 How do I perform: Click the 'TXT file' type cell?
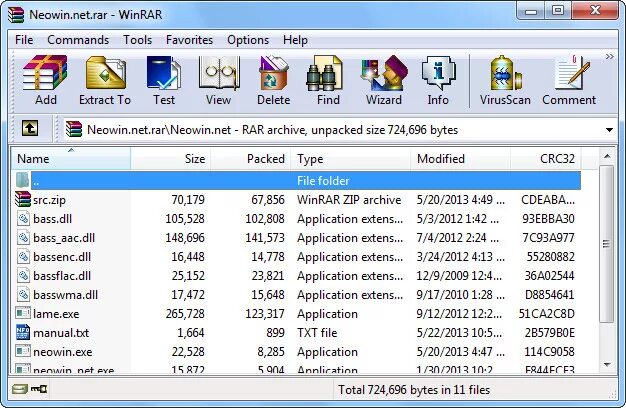click(317, 333)
